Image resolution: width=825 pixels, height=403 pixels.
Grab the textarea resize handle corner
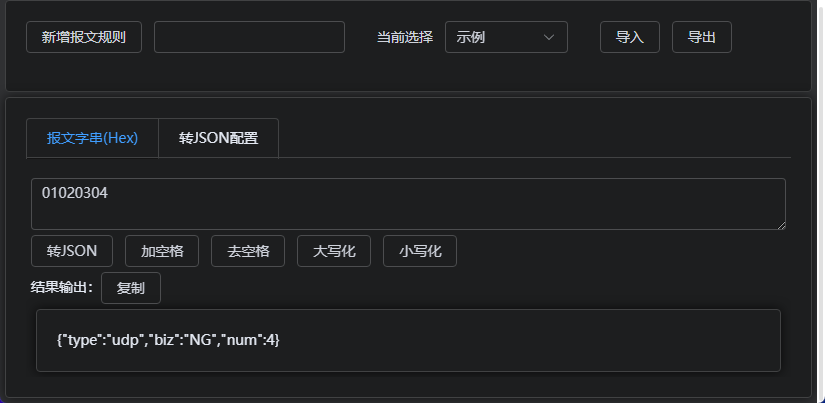point(781,225)
